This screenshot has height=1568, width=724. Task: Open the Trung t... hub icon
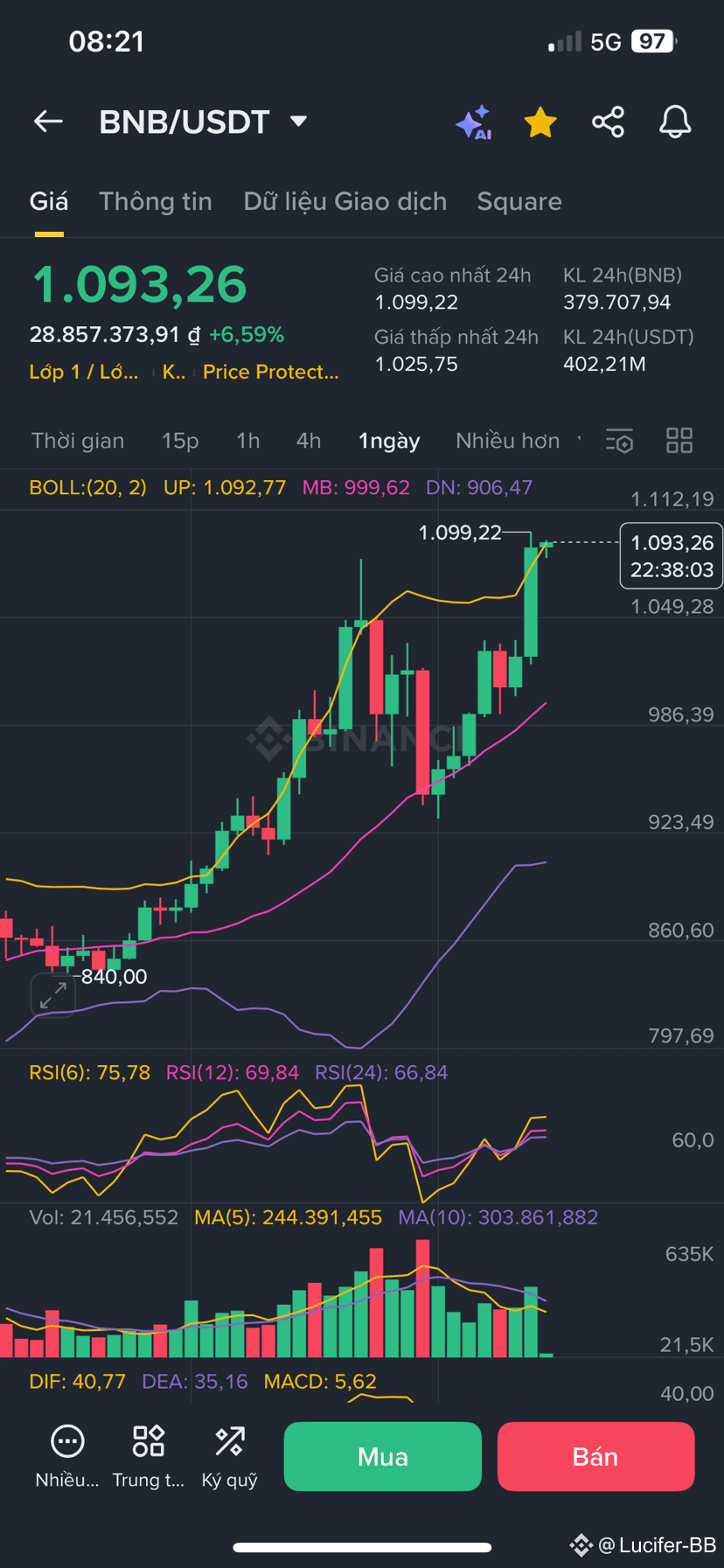(149, 1457)
